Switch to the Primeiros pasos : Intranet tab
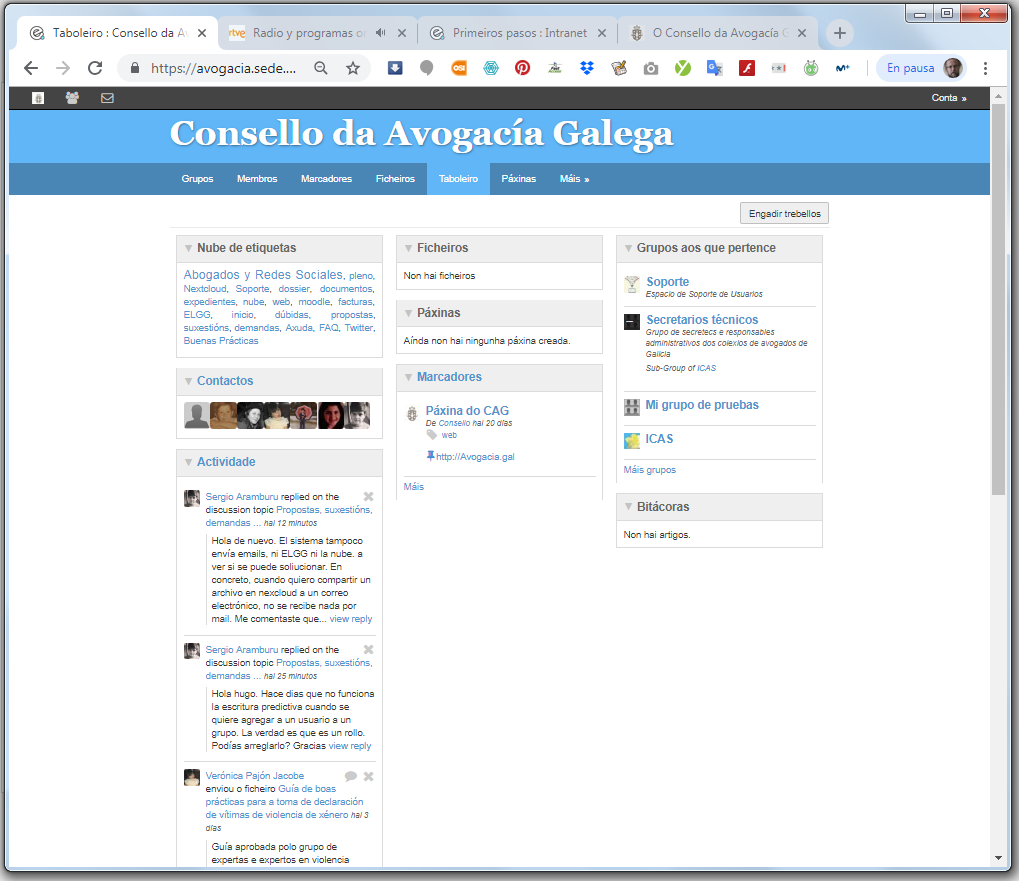This screenshot has height=881, width=1019. point(519,33)
